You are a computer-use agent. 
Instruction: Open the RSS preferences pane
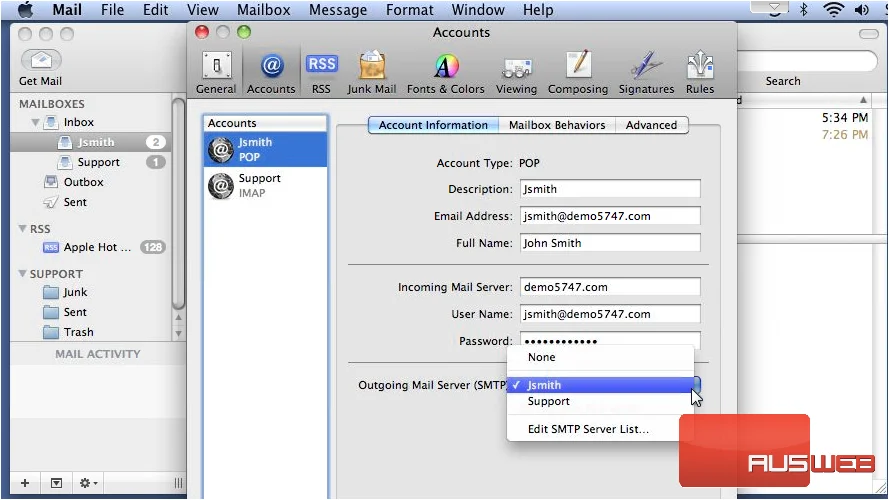pyautogui.click(x=321, y=73)
